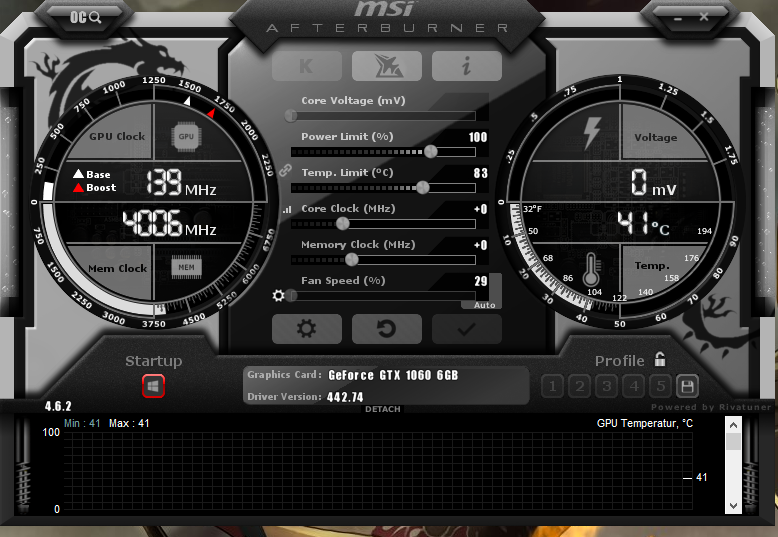Viewport: 778px width, 537px height.
Task: Click the Core Clock offset +0 value
Action: click(480, 209)
